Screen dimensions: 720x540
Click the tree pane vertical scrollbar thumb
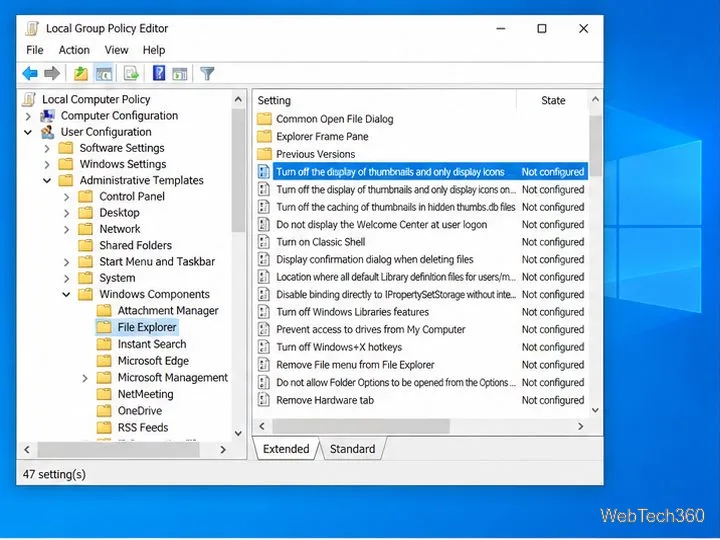[x=238, y=170]
